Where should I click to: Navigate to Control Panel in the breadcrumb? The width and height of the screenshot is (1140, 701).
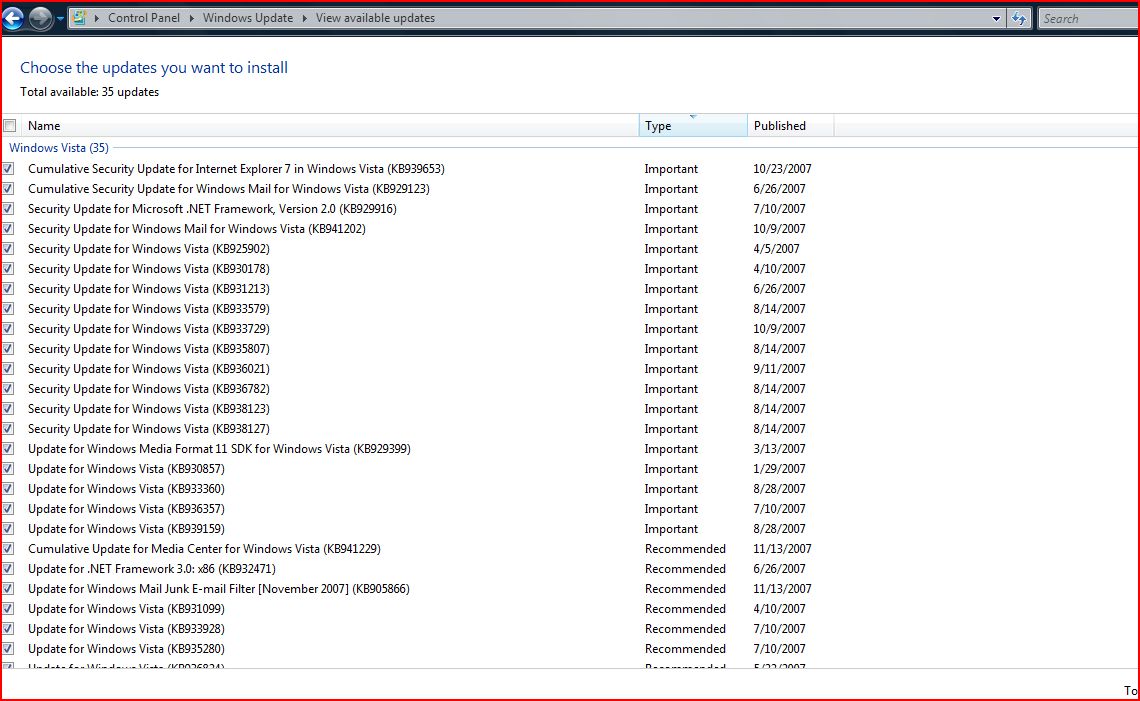(x=144, y=18)
